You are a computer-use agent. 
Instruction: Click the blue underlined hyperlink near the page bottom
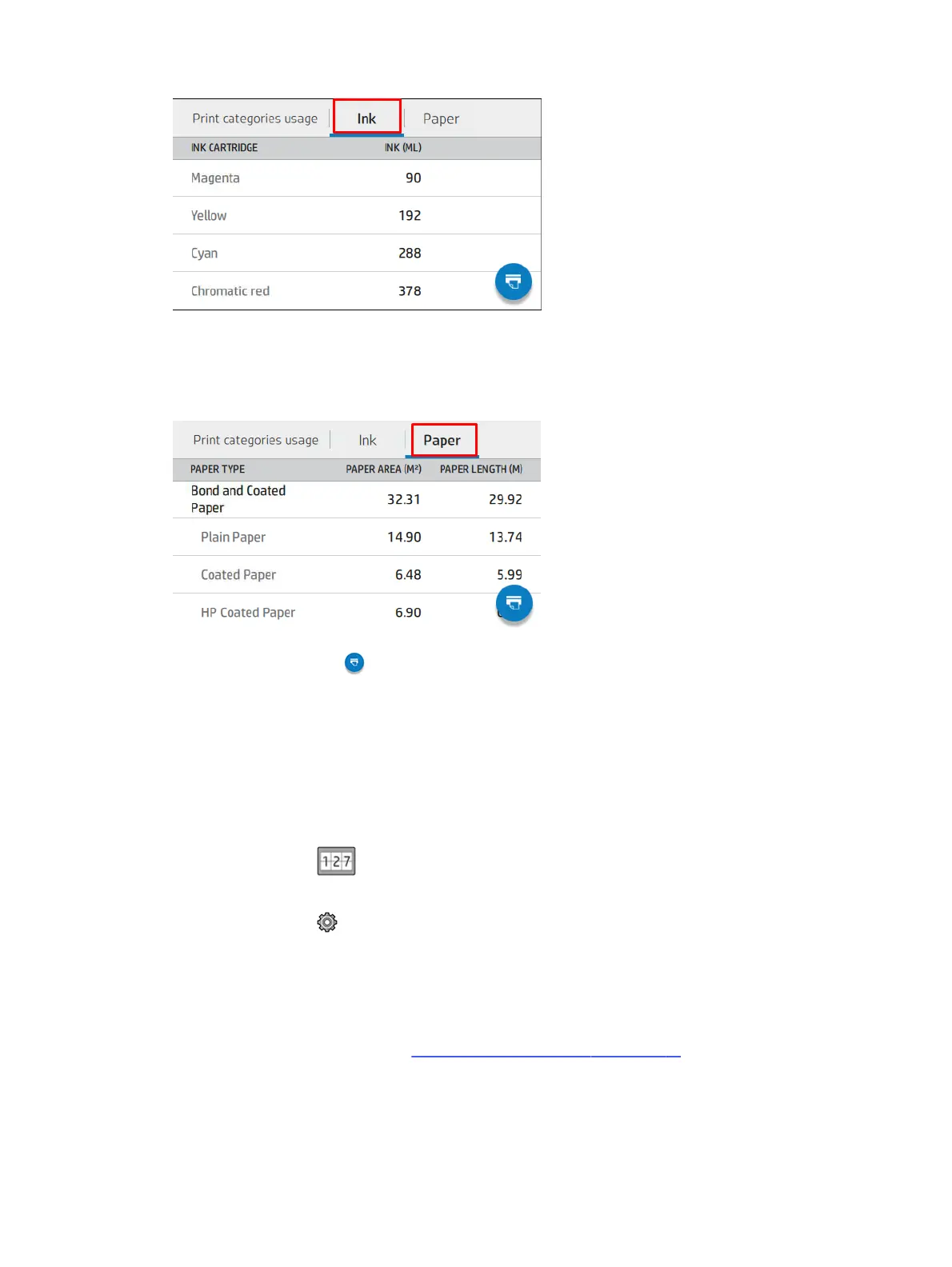546,1053
